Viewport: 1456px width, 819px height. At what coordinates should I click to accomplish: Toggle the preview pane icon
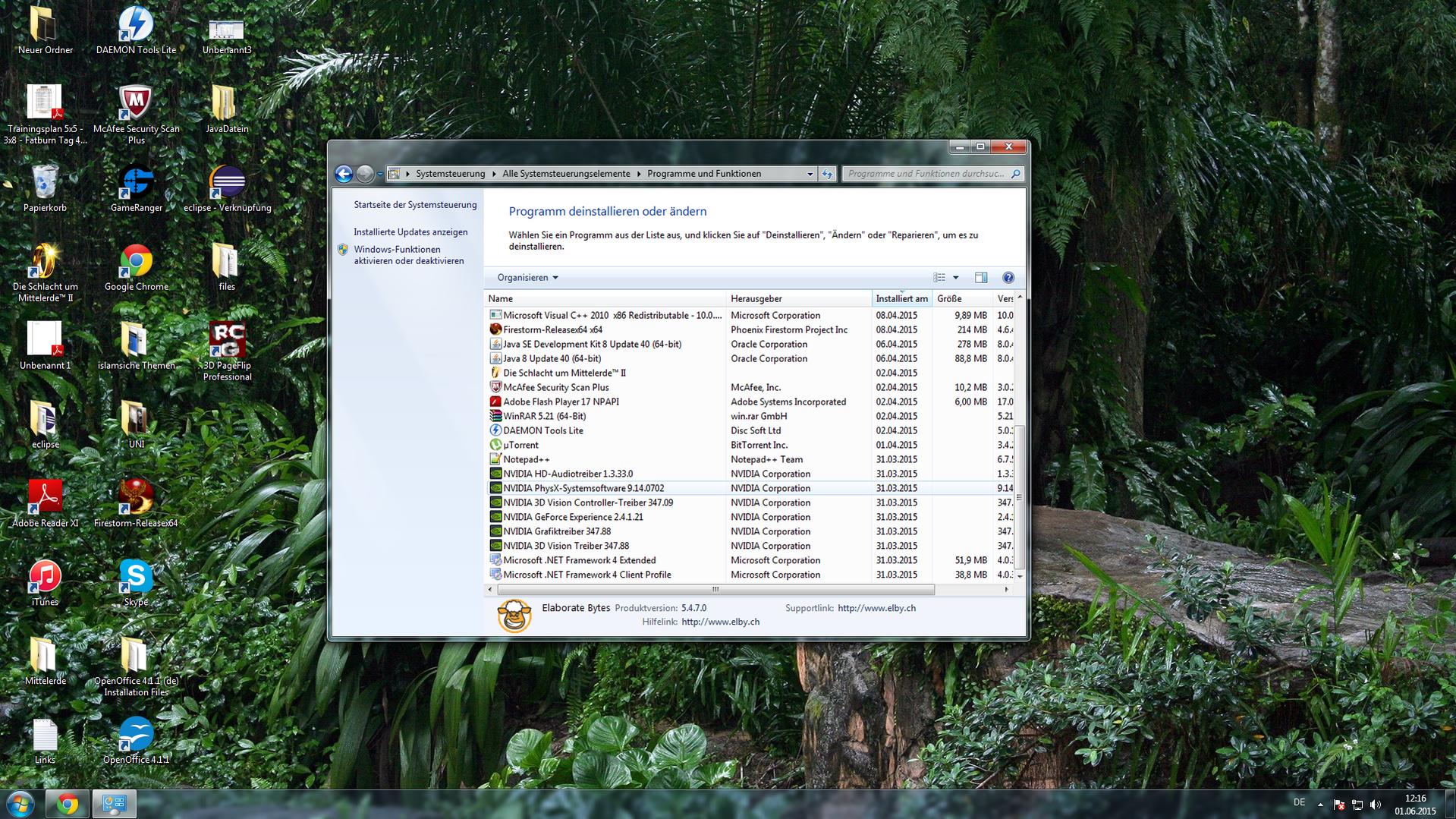click(981, 278)
